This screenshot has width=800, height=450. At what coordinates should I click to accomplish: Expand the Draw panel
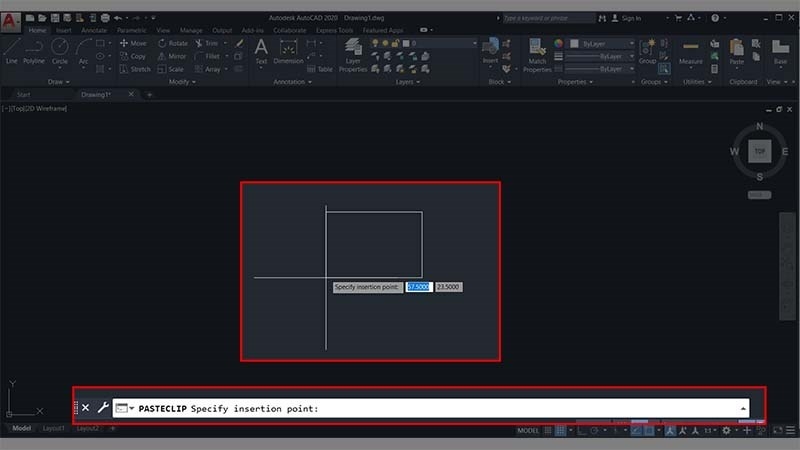[58, 82]
